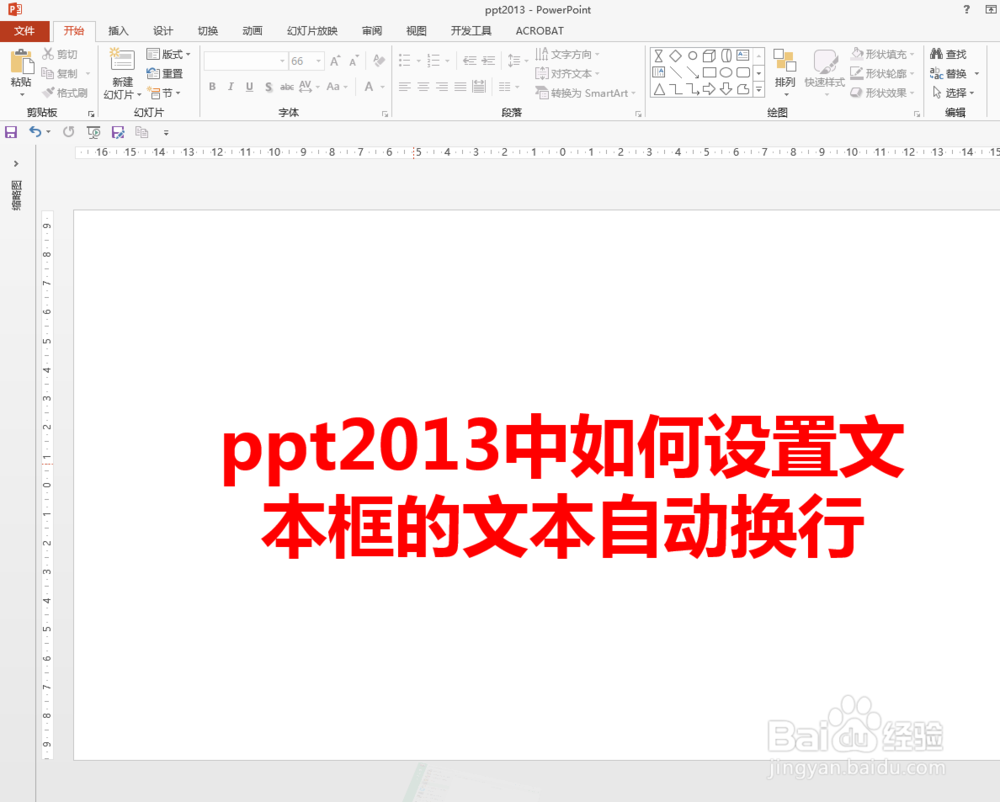Open the Font Color (A) picker

pyautogui.click(x=369, y=87)
